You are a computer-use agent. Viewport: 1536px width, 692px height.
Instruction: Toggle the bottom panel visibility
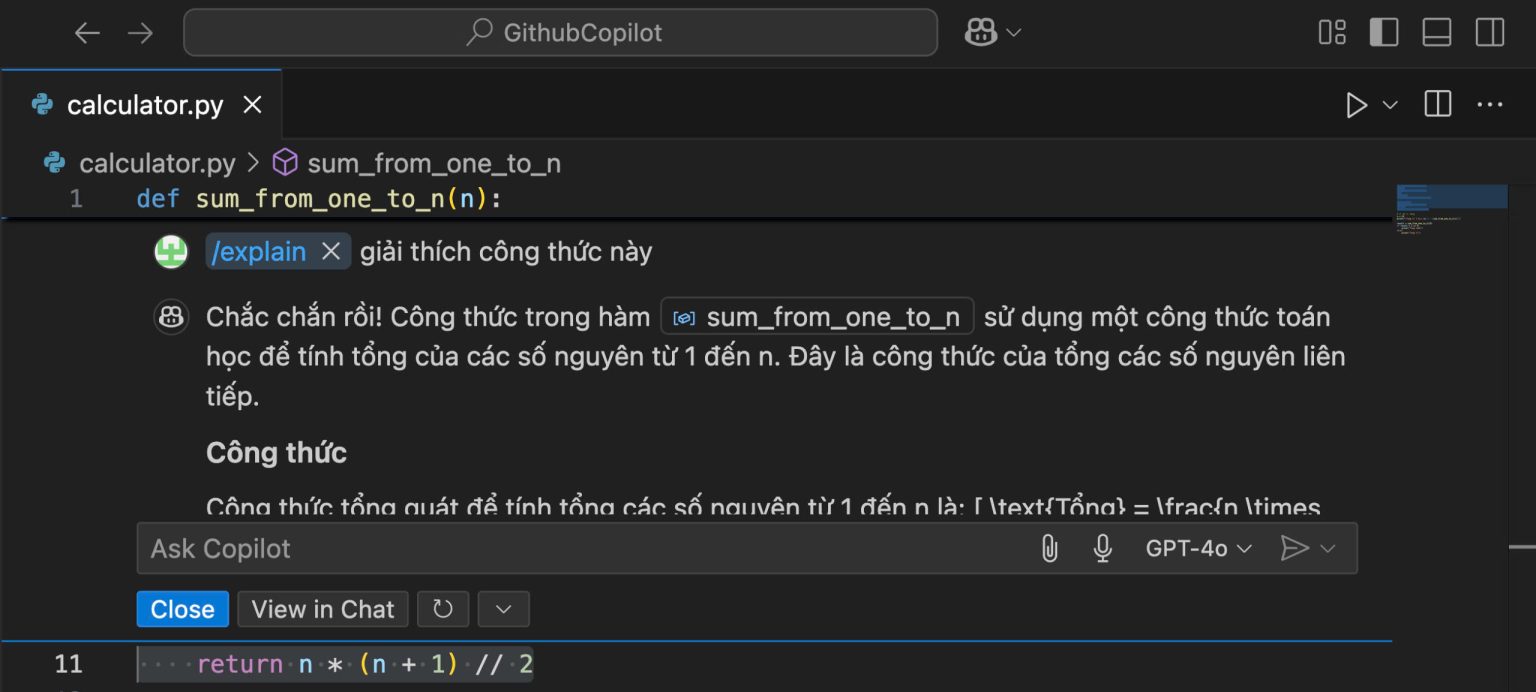[1437, 32]
